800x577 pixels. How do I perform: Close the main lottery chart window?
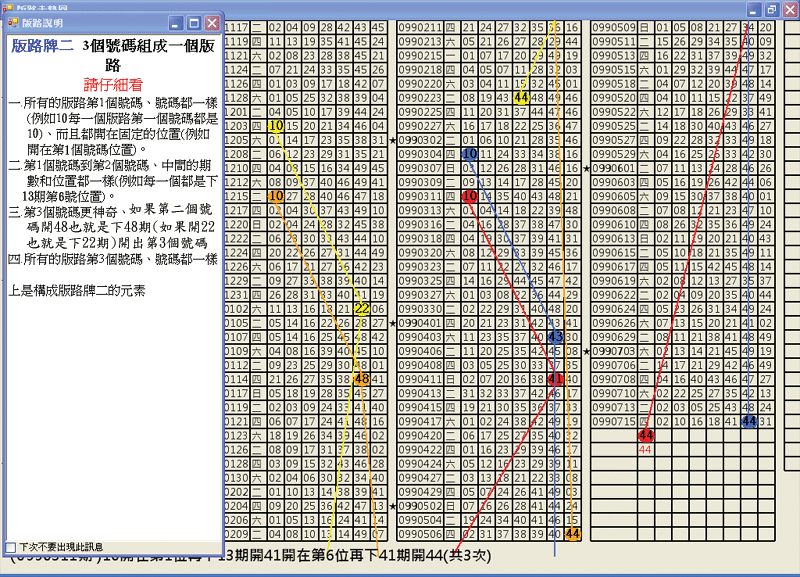[790, 9]
